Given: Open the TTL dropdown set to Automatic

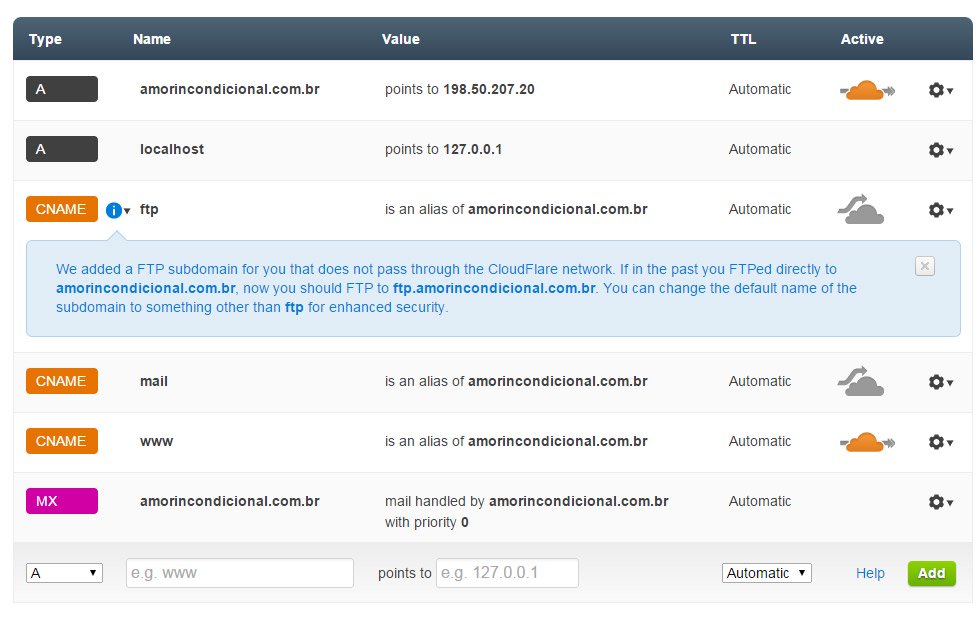Looking at the screenshot, I should pos(767,573).
